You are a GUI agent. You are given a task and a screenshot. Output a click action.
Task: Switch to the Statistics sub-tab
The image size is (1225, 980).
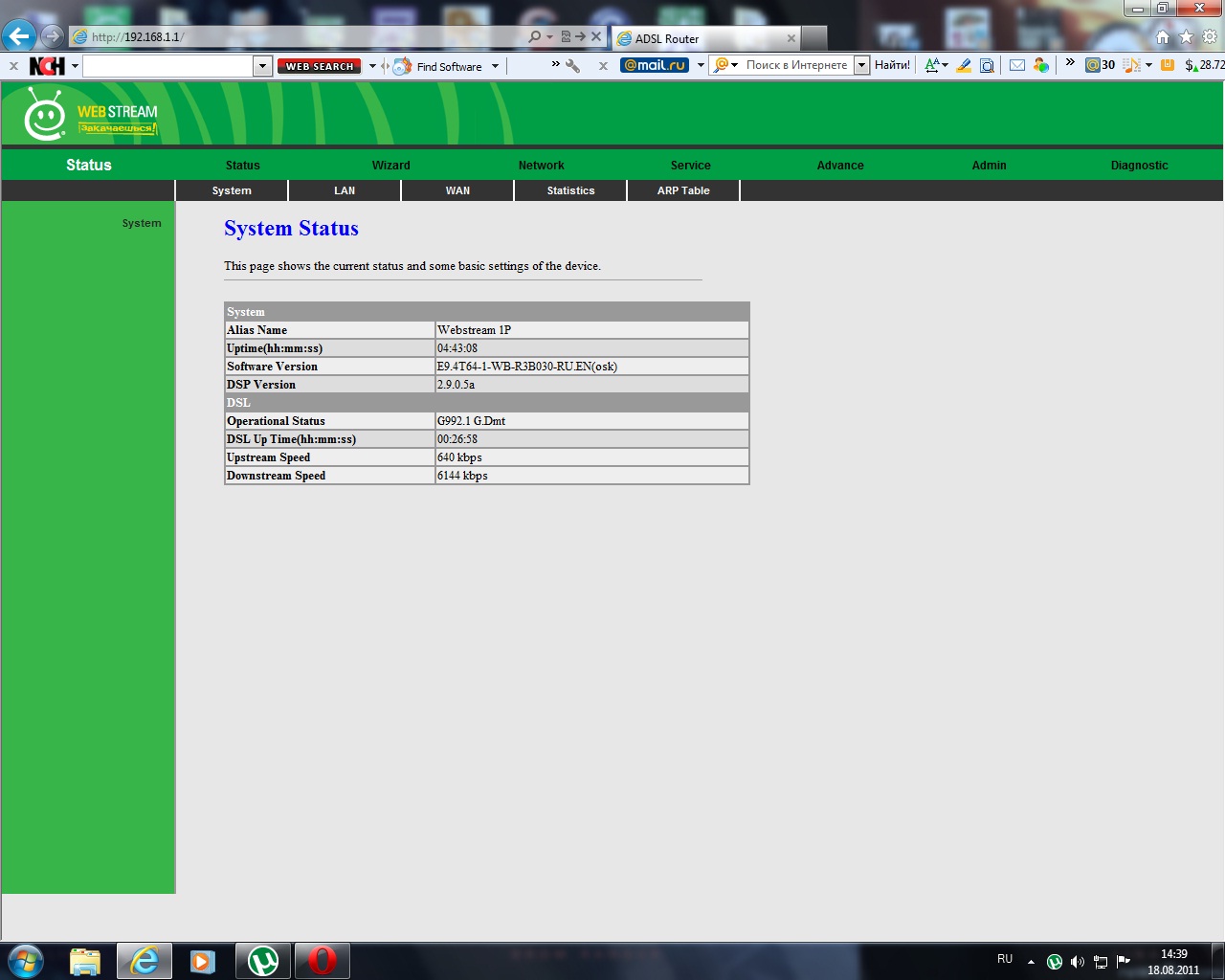click(570, 190)
